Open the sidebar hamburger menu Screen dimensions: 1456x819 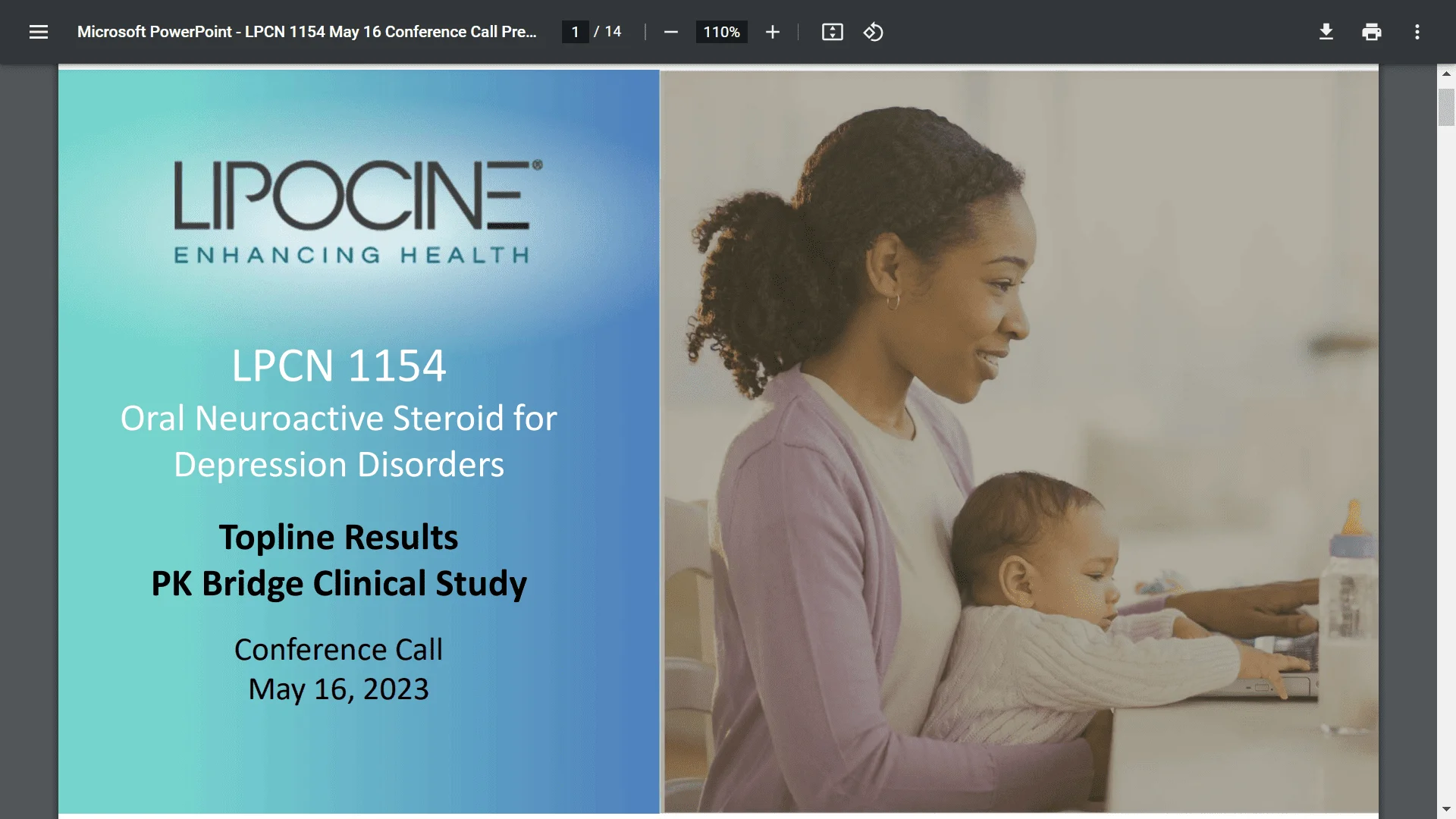click(39, 32)
